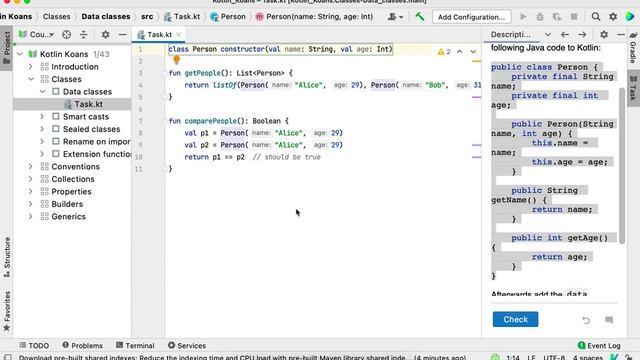Open the Terminal tool window
The height and width of the screenshot is (360, 640).
tap(135, 346)
